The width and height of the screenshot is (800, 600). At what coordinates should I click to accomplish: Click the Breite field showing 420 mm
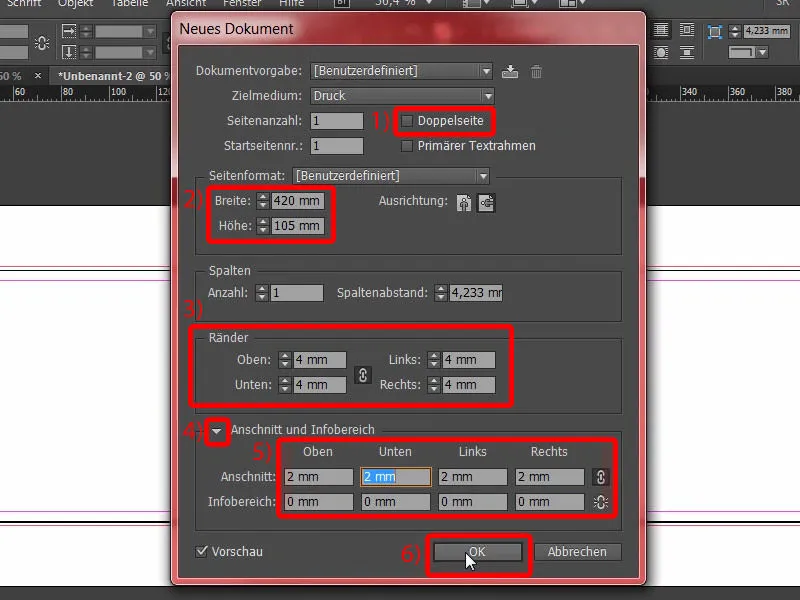pyautogui.click(x=297, y=201)
